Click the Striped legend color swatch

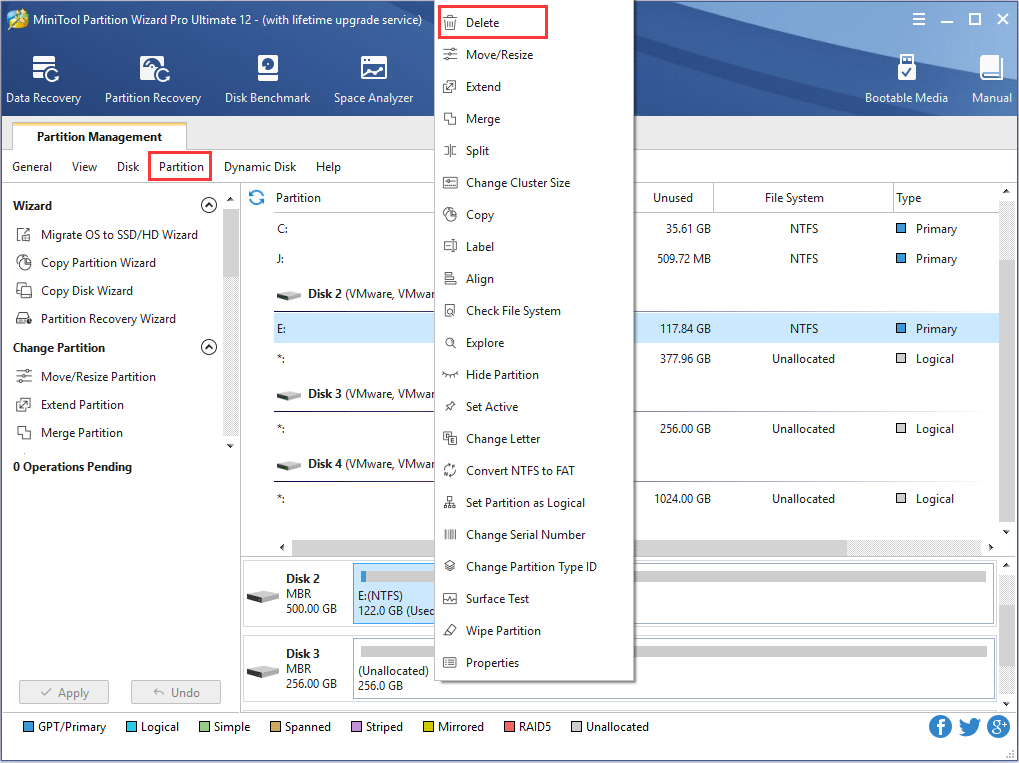tap(355, 727)
